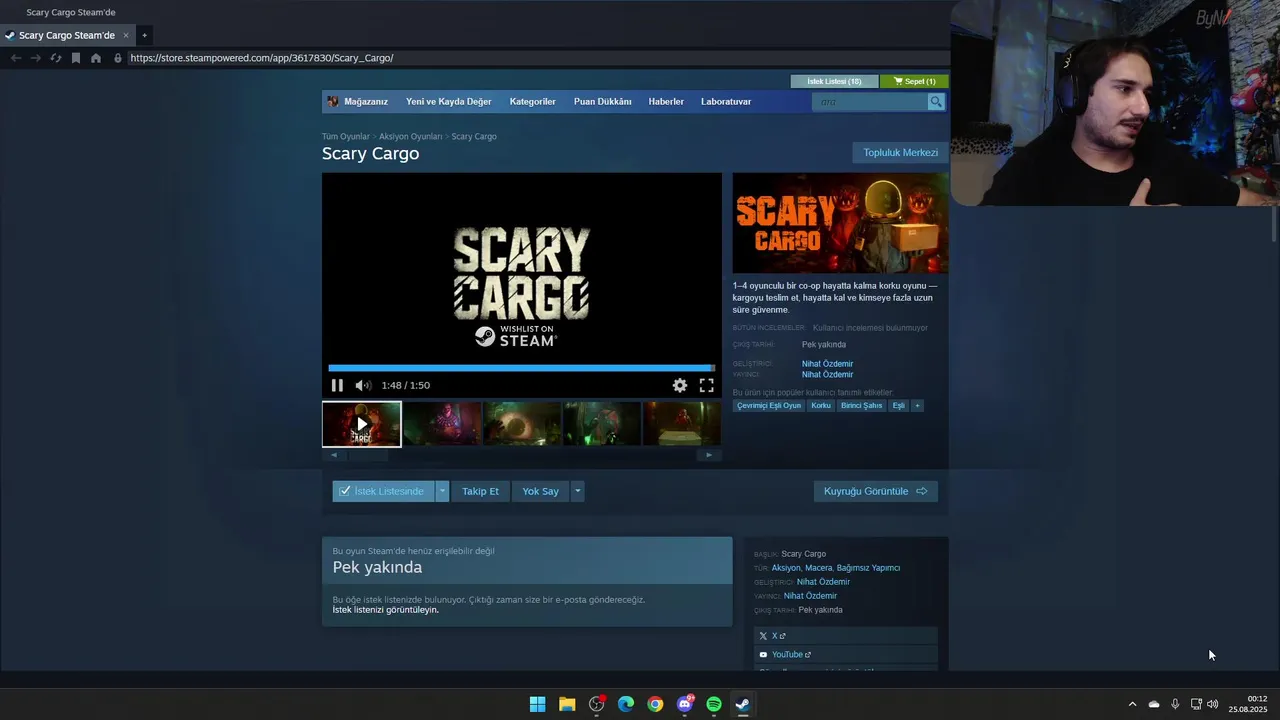Open the Korku tag
Viewport: 1280px width, 720px height.
(x=821, y=405)
